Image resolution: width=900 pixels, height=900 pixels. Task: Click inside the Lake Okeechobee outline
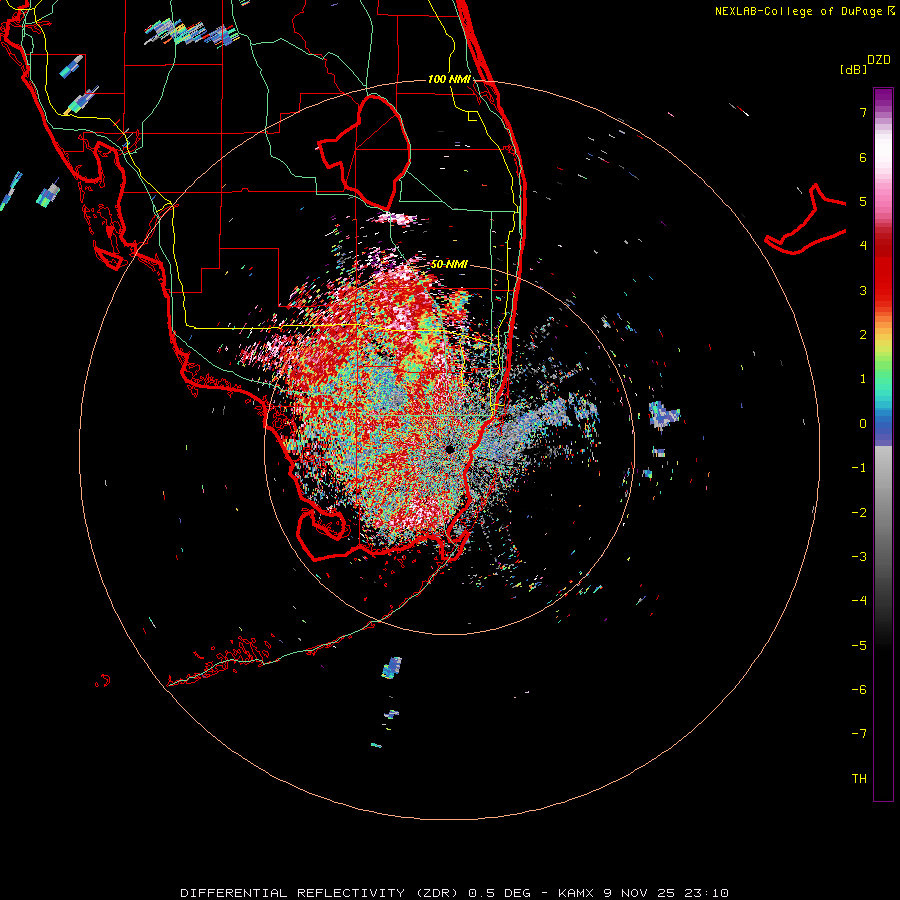(367, 152)
